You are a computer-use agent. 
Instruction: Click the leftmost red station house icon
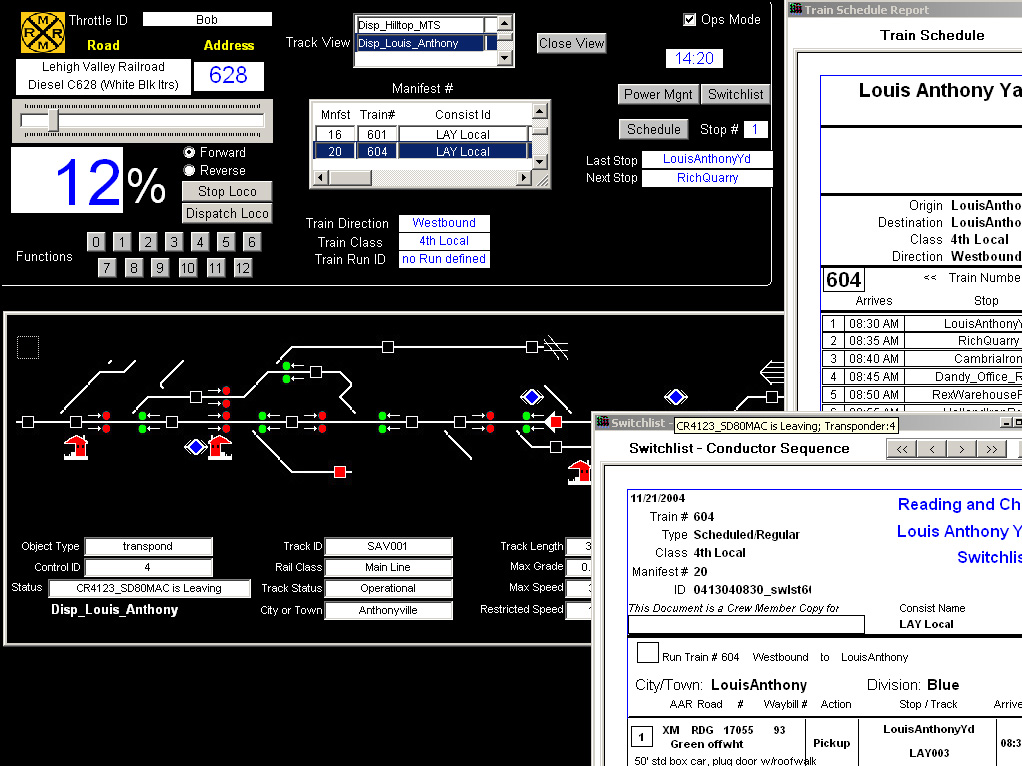point(76,446)
